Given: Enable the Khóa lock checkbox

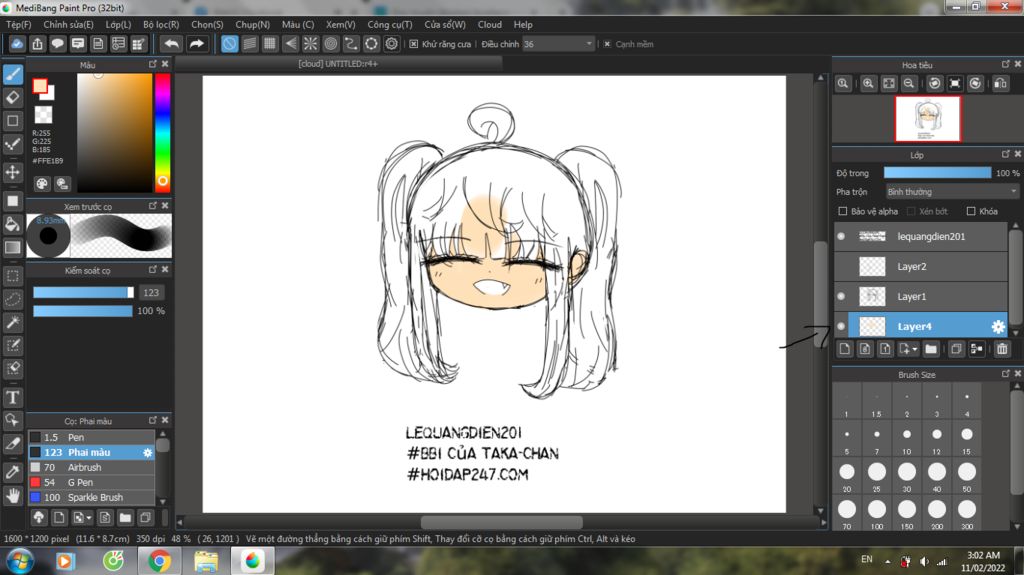Looking at the screenshot, I should point(971,211).
